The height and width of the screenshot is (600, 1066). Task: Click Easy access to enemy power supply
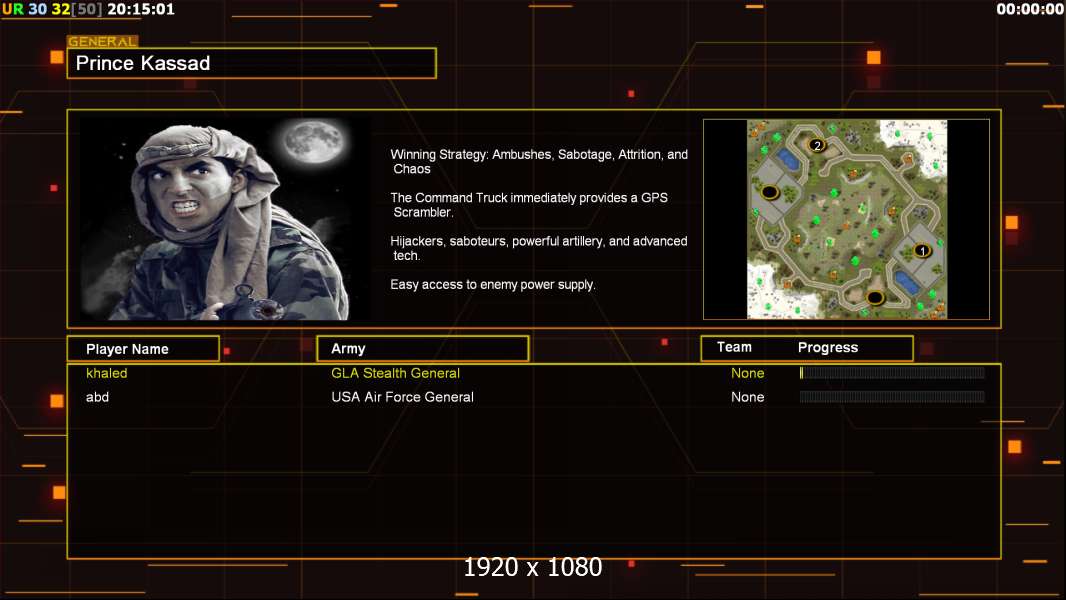[x=493, y=285]
